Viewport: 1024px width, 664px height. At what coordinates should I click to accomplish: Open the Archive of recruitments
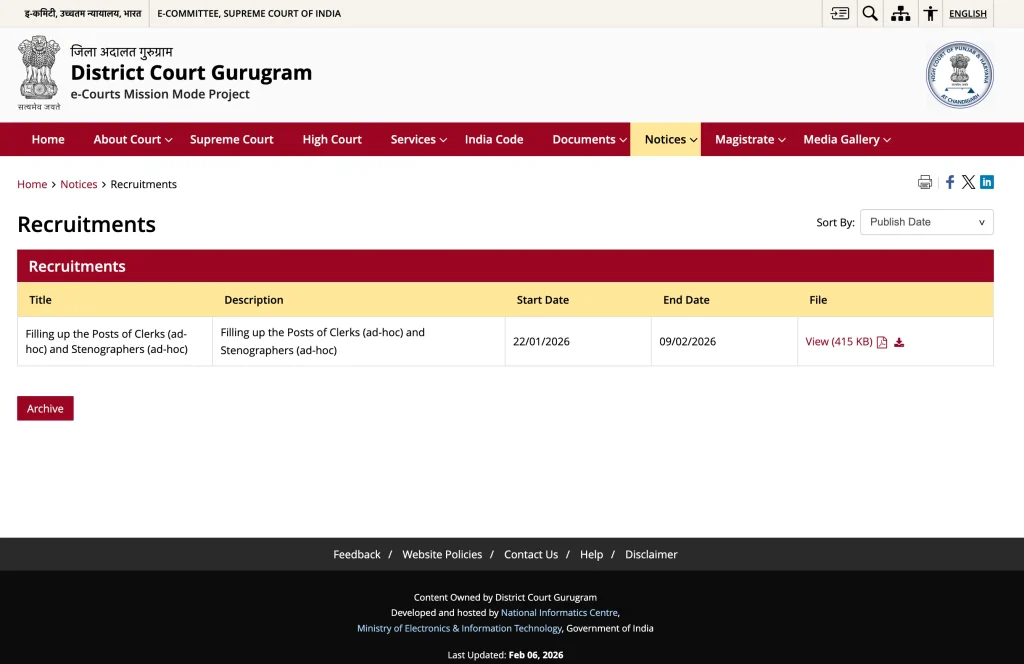[44, 408]
